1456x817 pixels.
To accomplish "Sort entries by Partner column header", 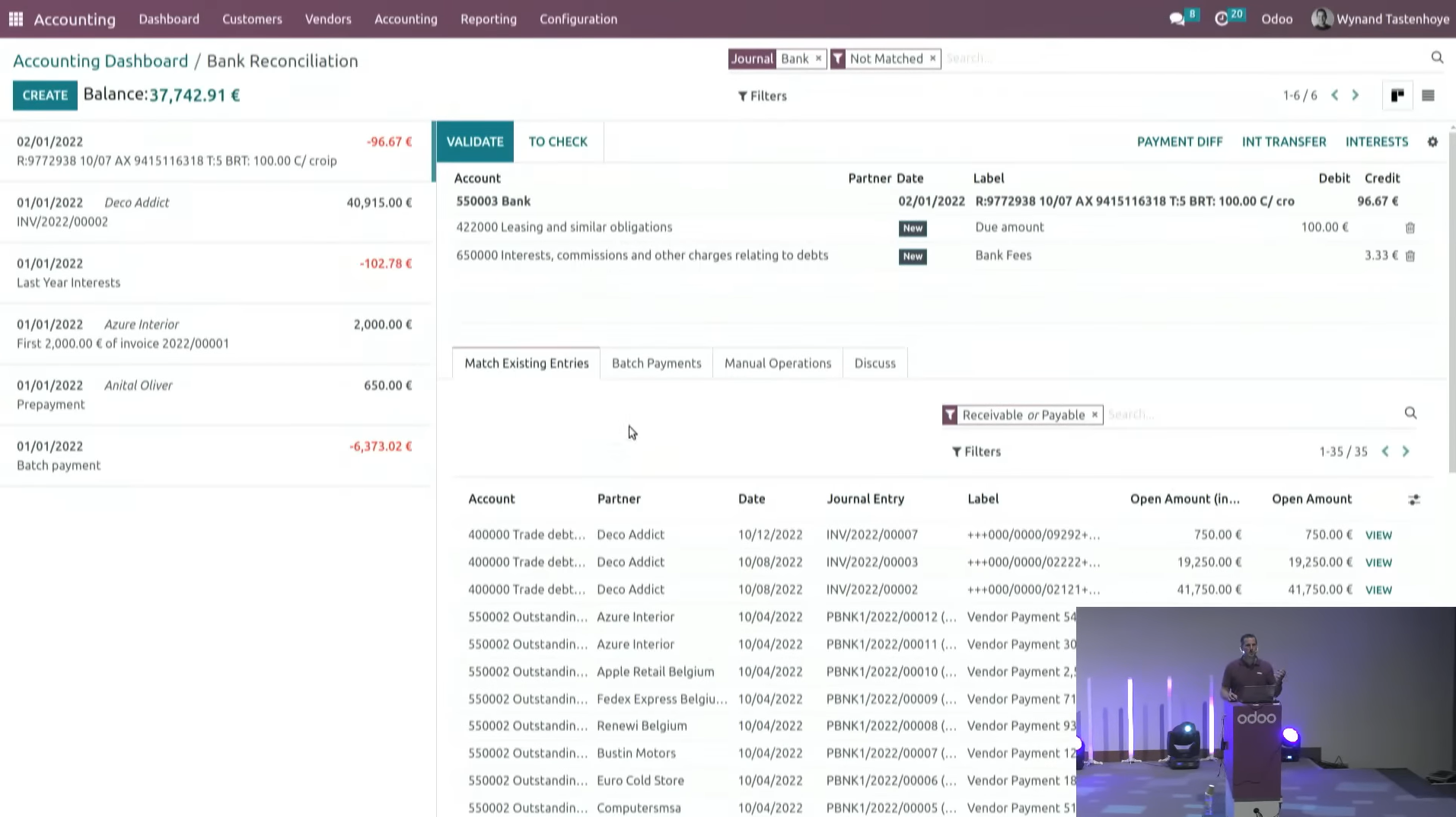I will click(x=619, y=499).
